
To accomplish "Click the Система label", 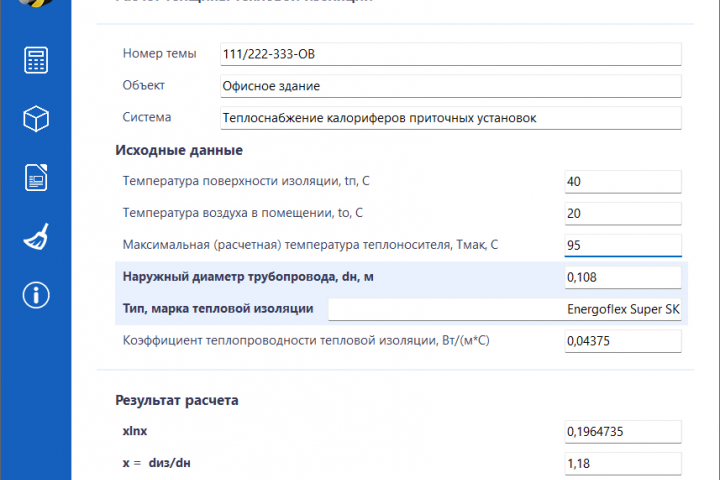I will tap(147, 117).
